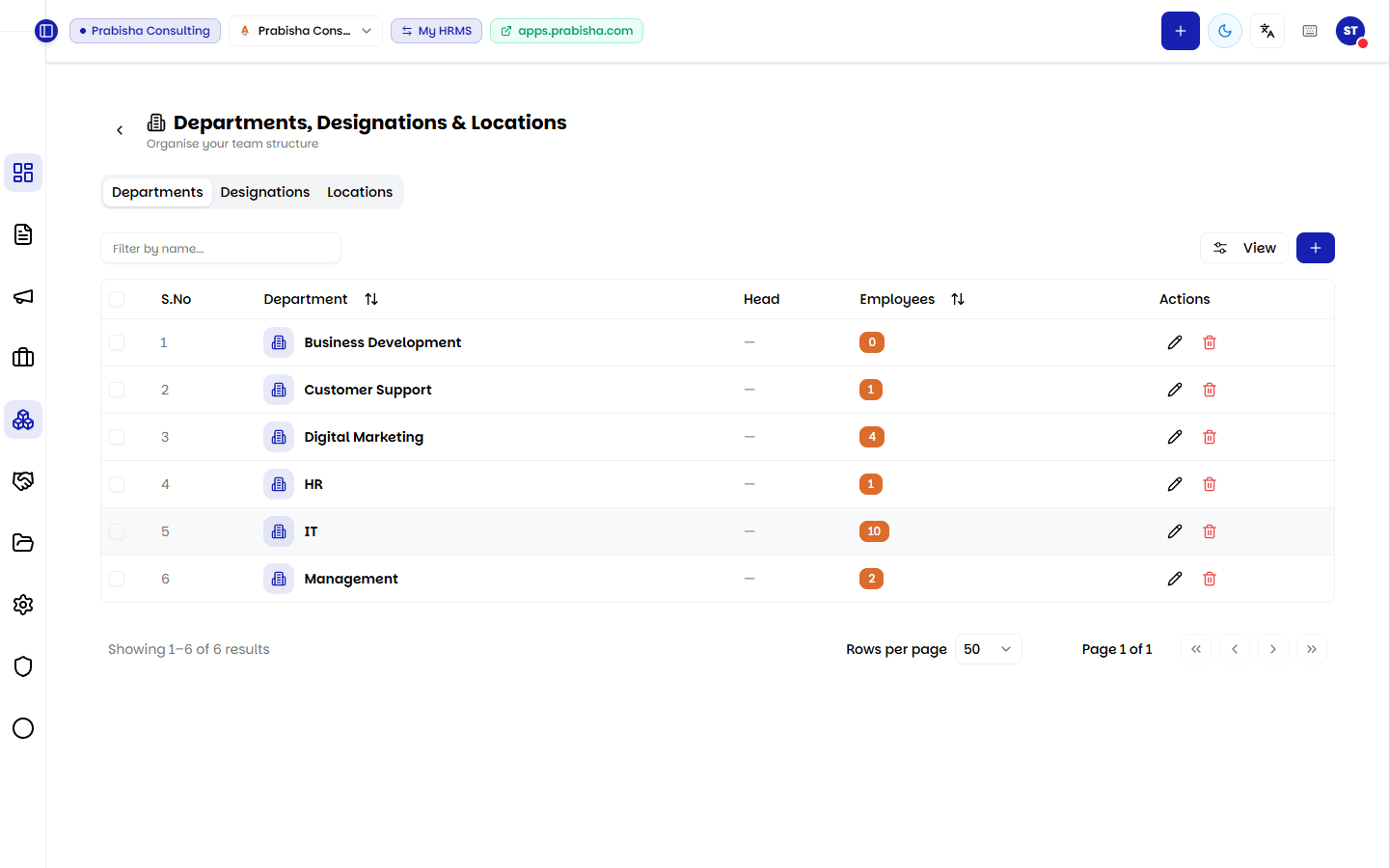Open the View options button
The height and width of the screenshot is (868, 1389).
point(1244,248)
